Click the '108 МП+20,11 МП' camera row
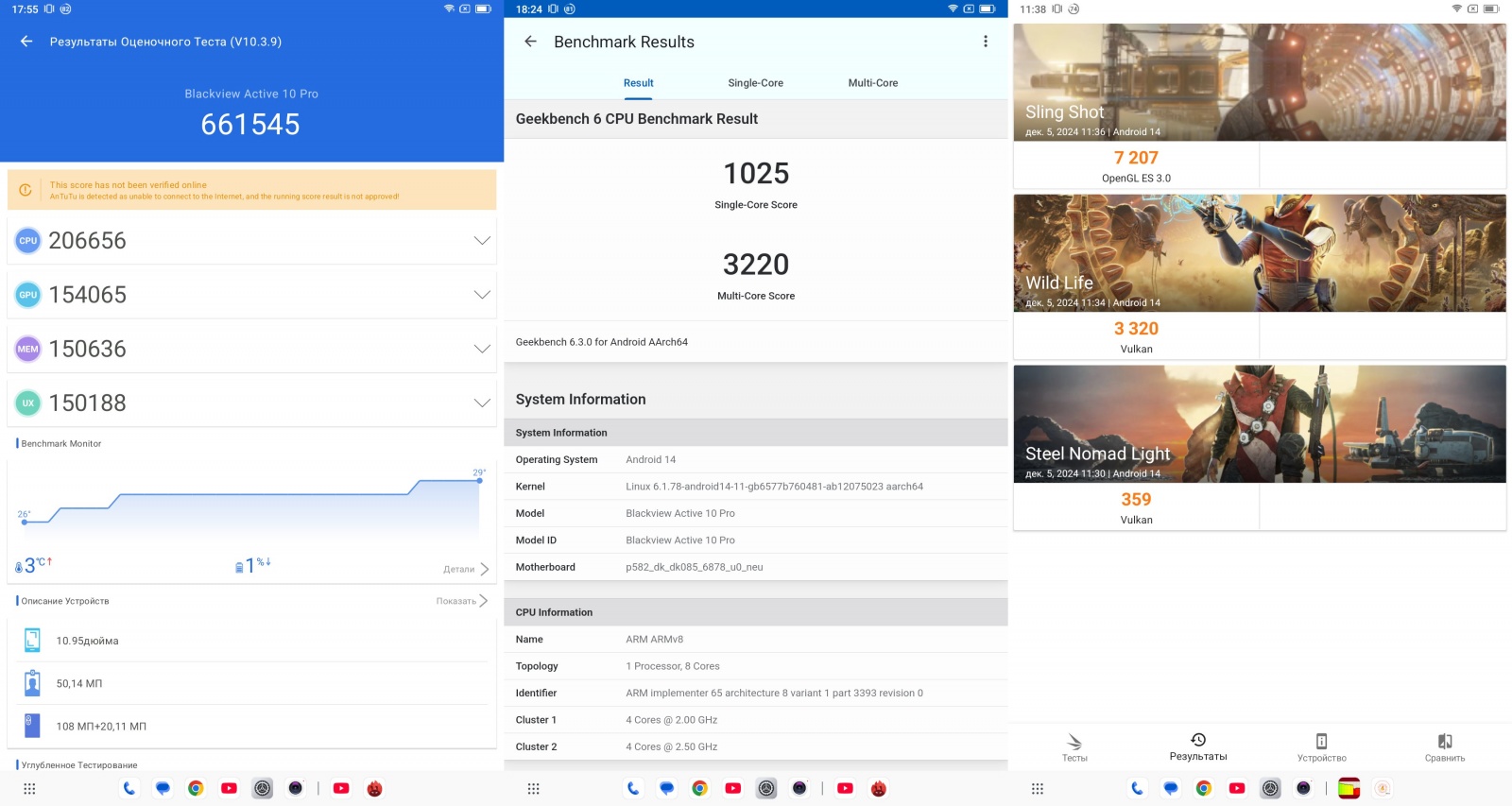The height and width of the screenshot is (806, 1512). click(251, 726)
